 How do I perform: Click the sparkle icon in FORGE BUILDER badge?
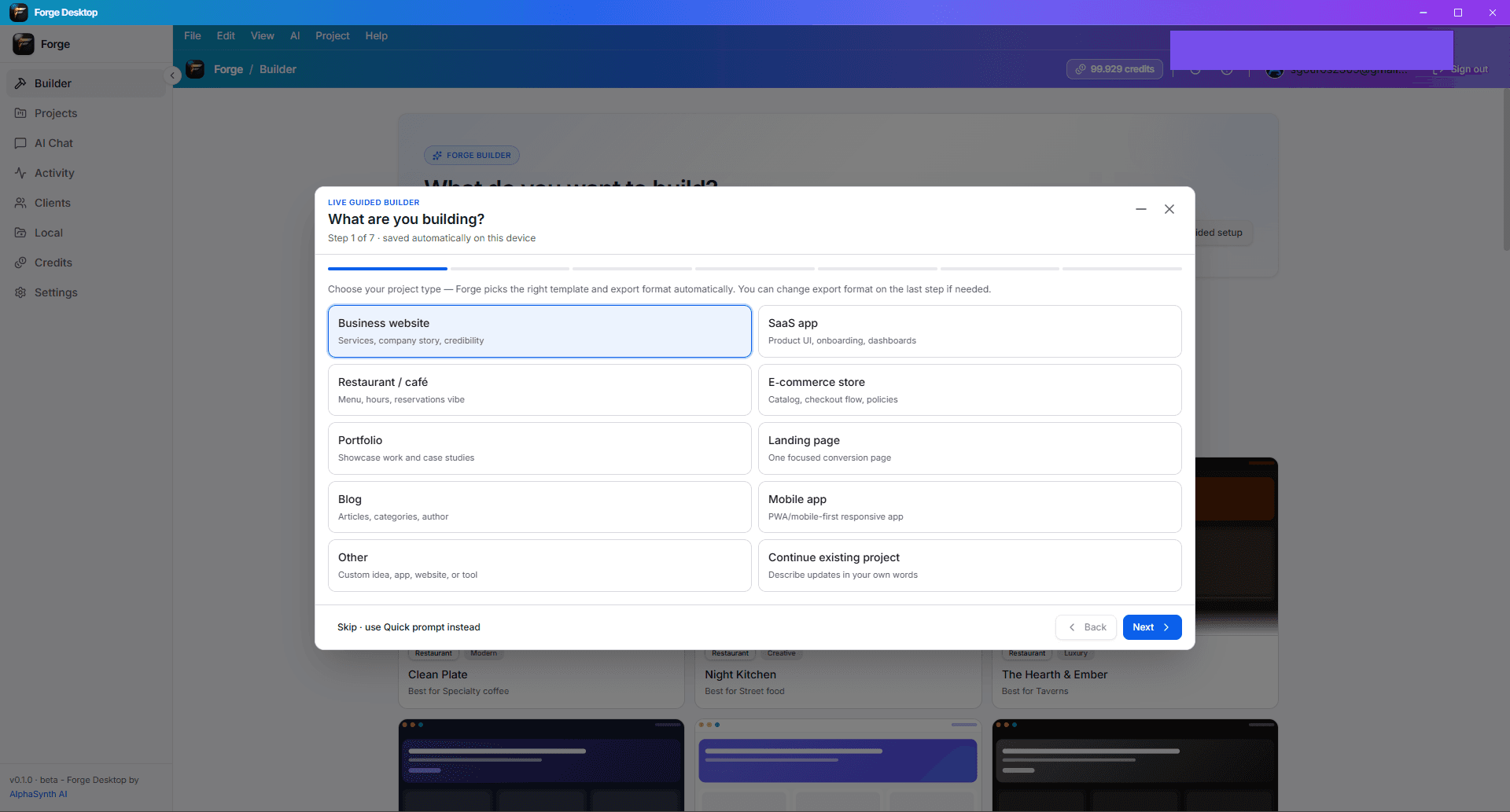click(437, 156)
